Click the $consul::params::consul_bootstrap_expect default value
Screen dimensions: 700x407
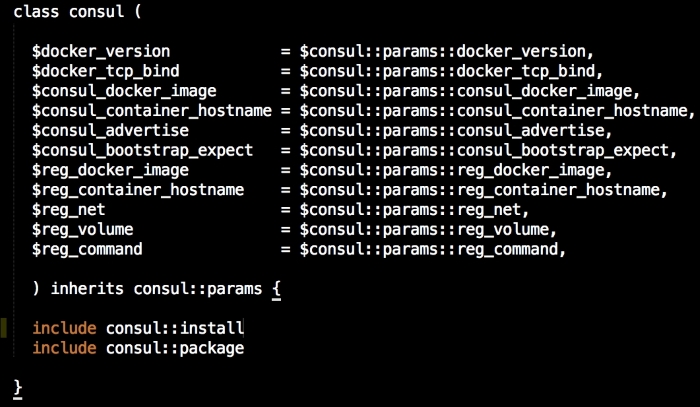point(486,150)
